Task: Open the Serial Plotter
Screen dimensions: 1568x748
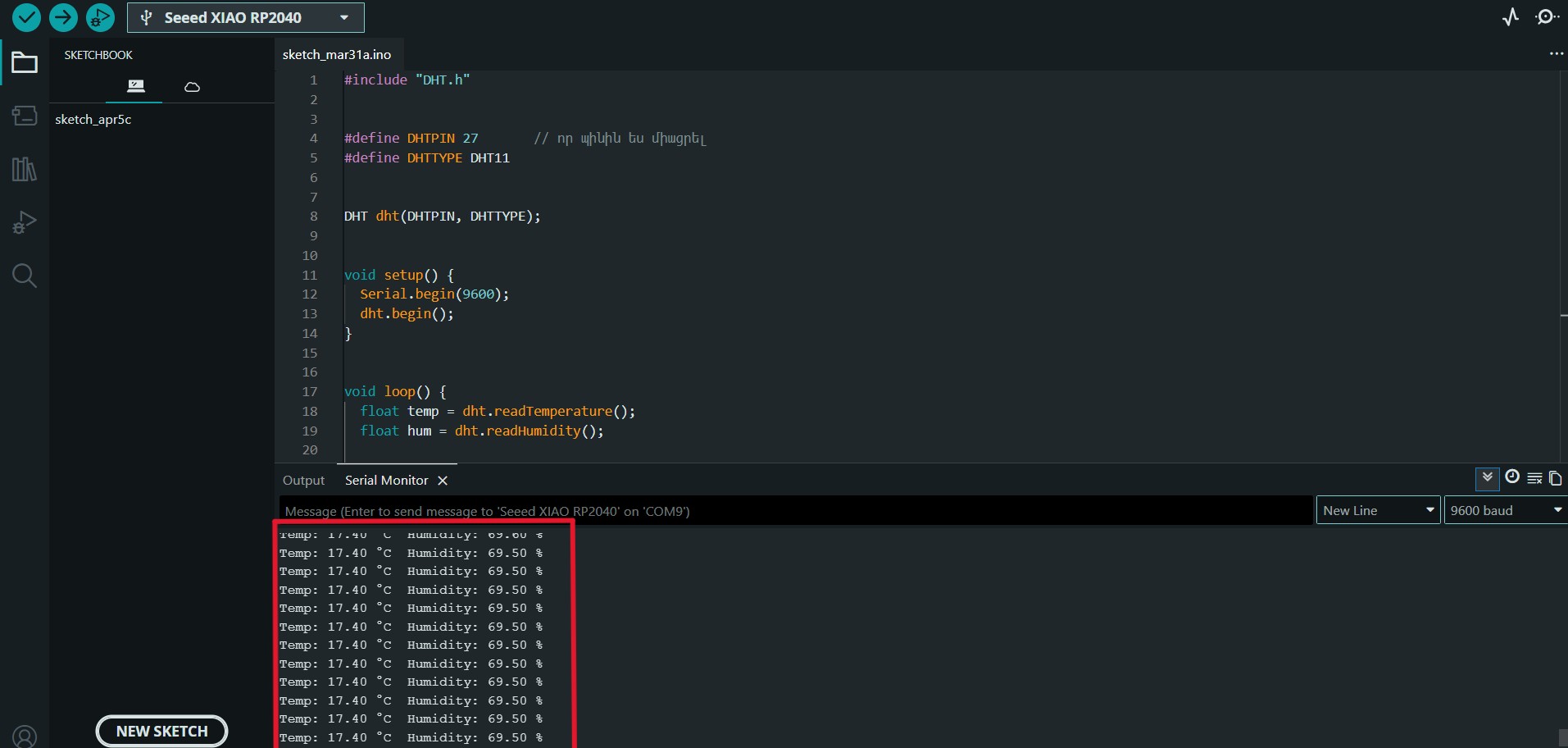Action: 1511,17
